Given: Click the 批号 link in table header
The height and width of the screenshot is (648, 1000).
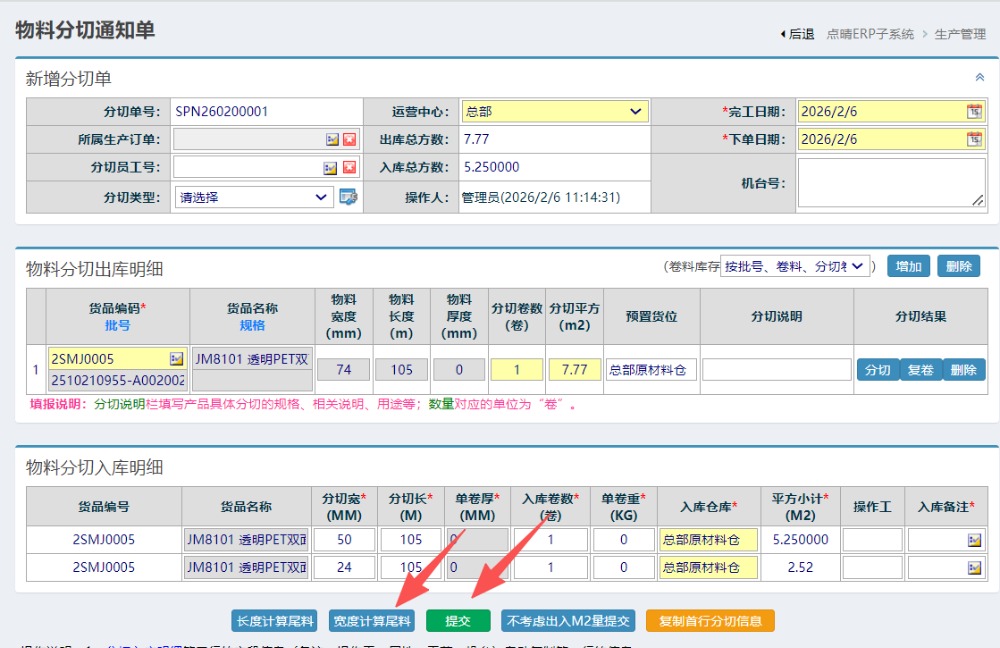Looking at the screenshot, I should coord(118,325).
